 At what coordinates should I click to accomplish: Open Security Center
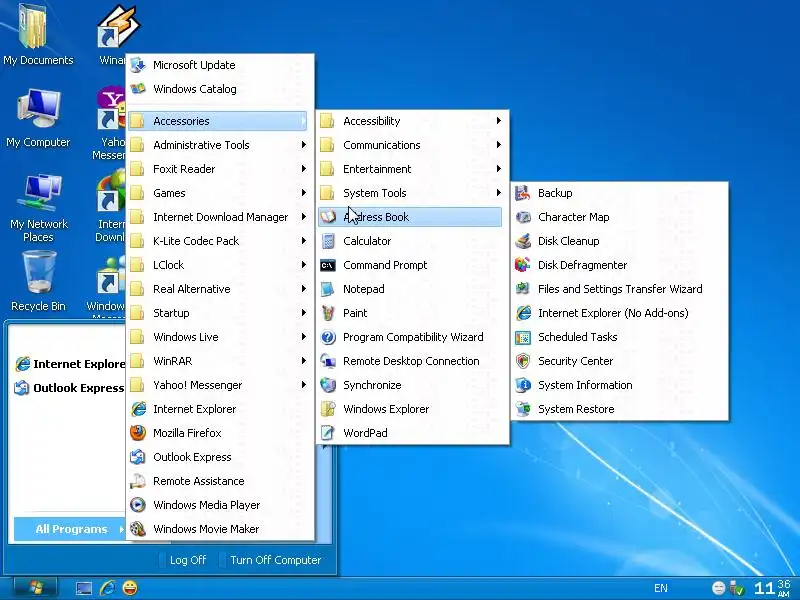pyautogui.click(x=619, y=361)
